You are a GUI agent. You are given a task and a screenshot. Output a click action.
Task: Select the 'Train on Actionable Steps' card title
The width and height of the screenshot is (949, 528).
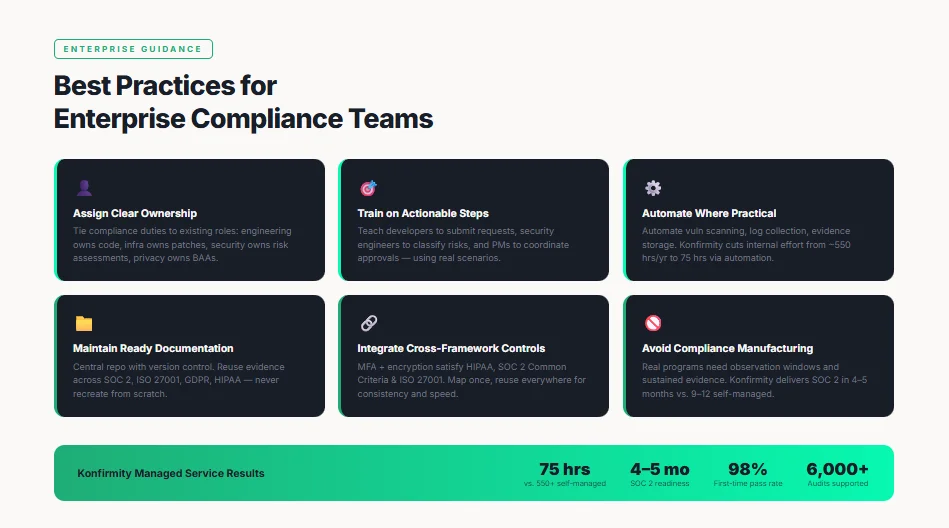pyautogui.click(x=422, y=213)
